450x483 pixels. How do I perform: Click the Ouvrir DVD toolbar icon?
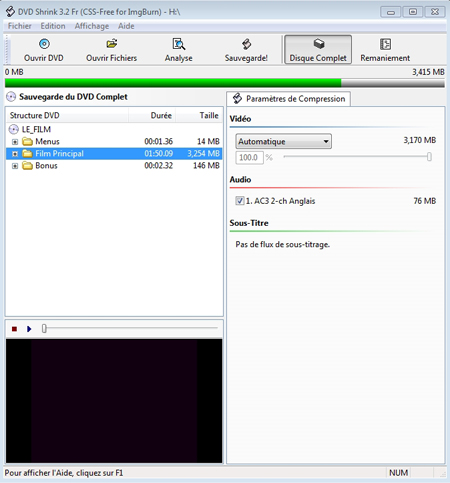click(x=44, y=44)
